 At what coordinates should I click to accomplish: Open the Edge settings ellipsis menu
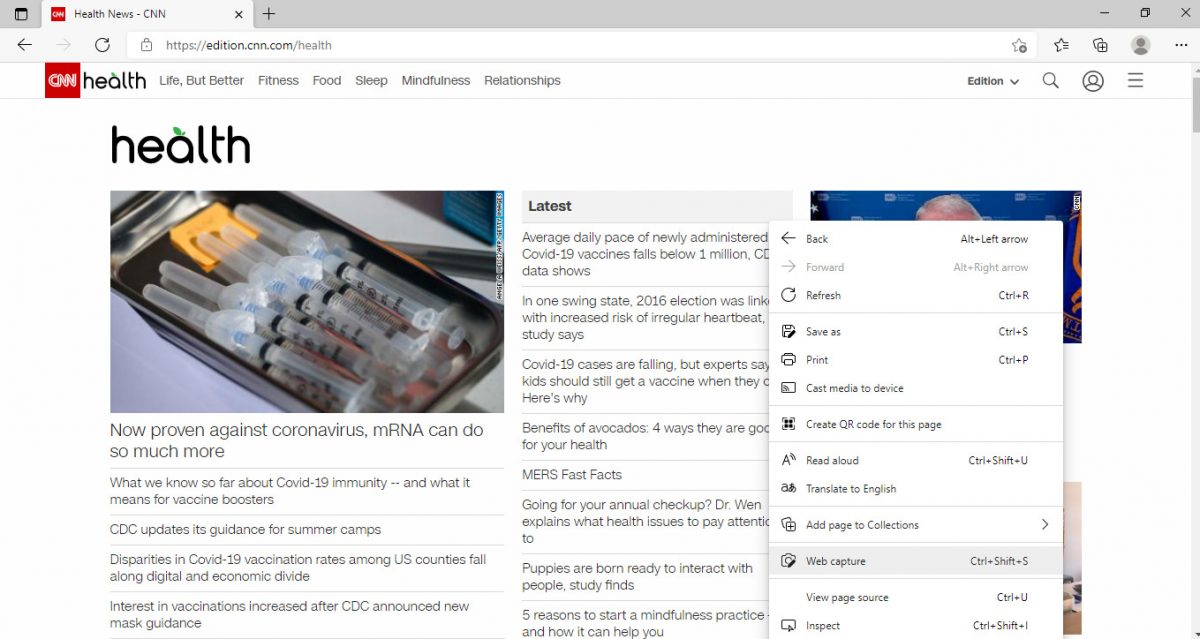click(x=1181, y=45)
